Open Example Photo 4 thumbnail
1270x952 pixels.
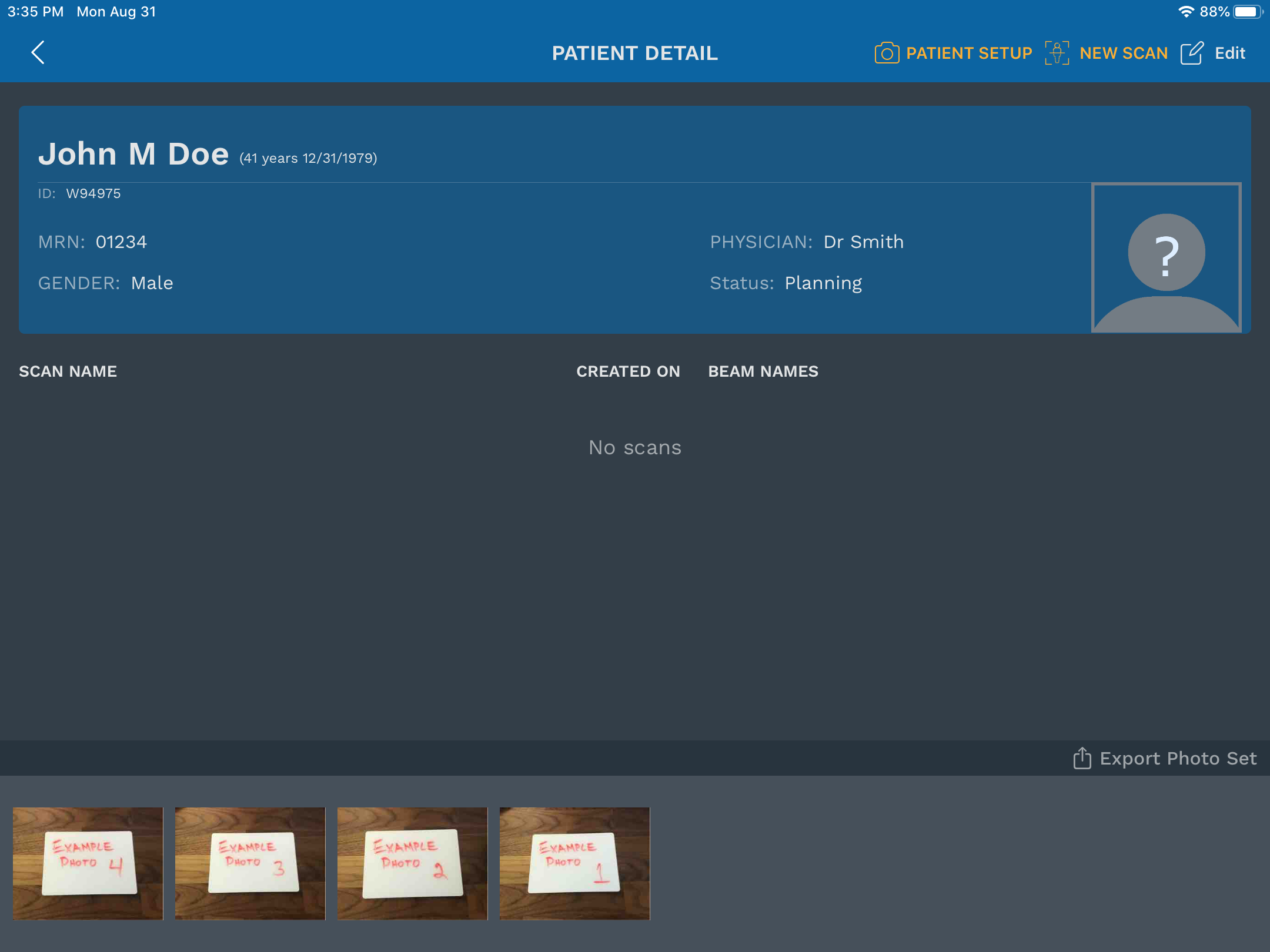(88, 863)
